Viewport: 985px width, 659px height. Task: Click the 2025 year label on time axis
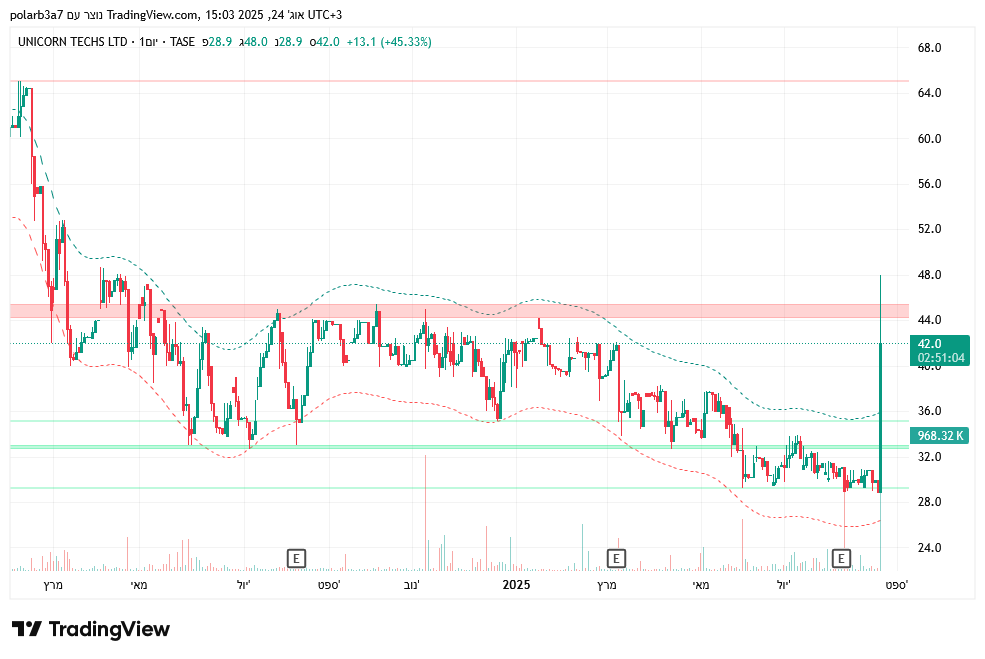(516, 585)
